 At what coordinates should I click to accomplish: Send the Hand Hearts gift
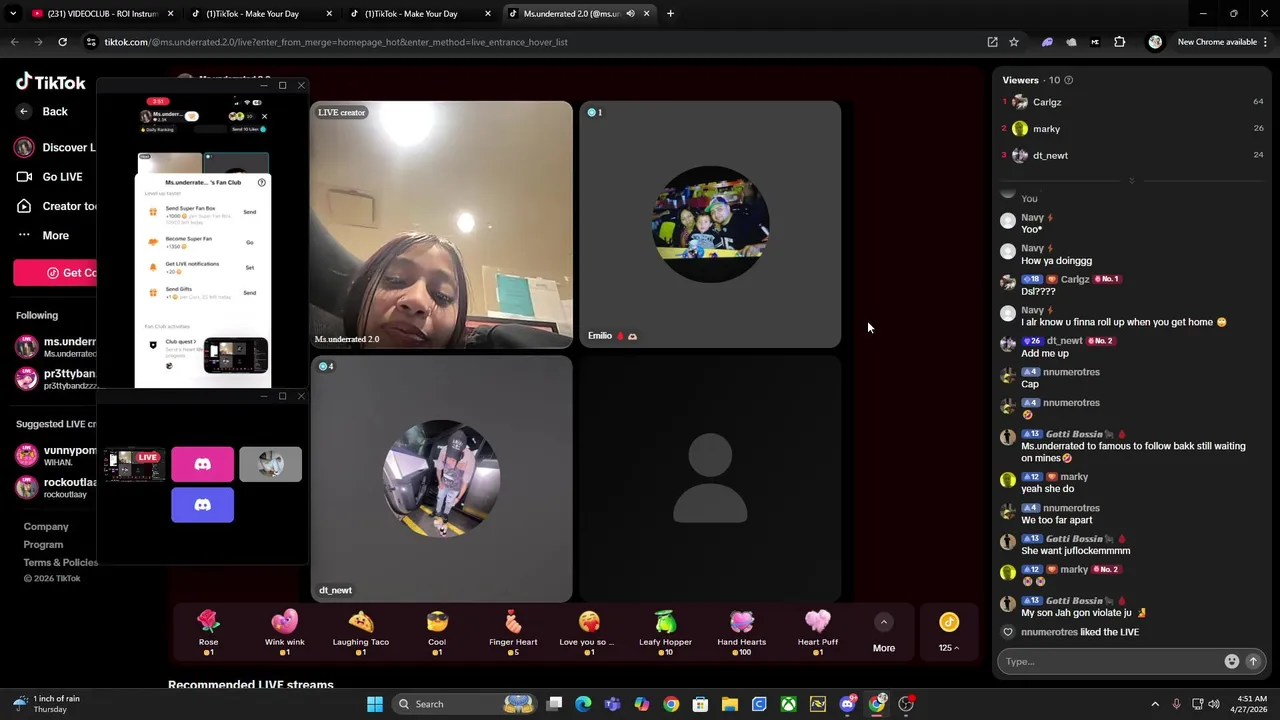click(x=741, y=632)
